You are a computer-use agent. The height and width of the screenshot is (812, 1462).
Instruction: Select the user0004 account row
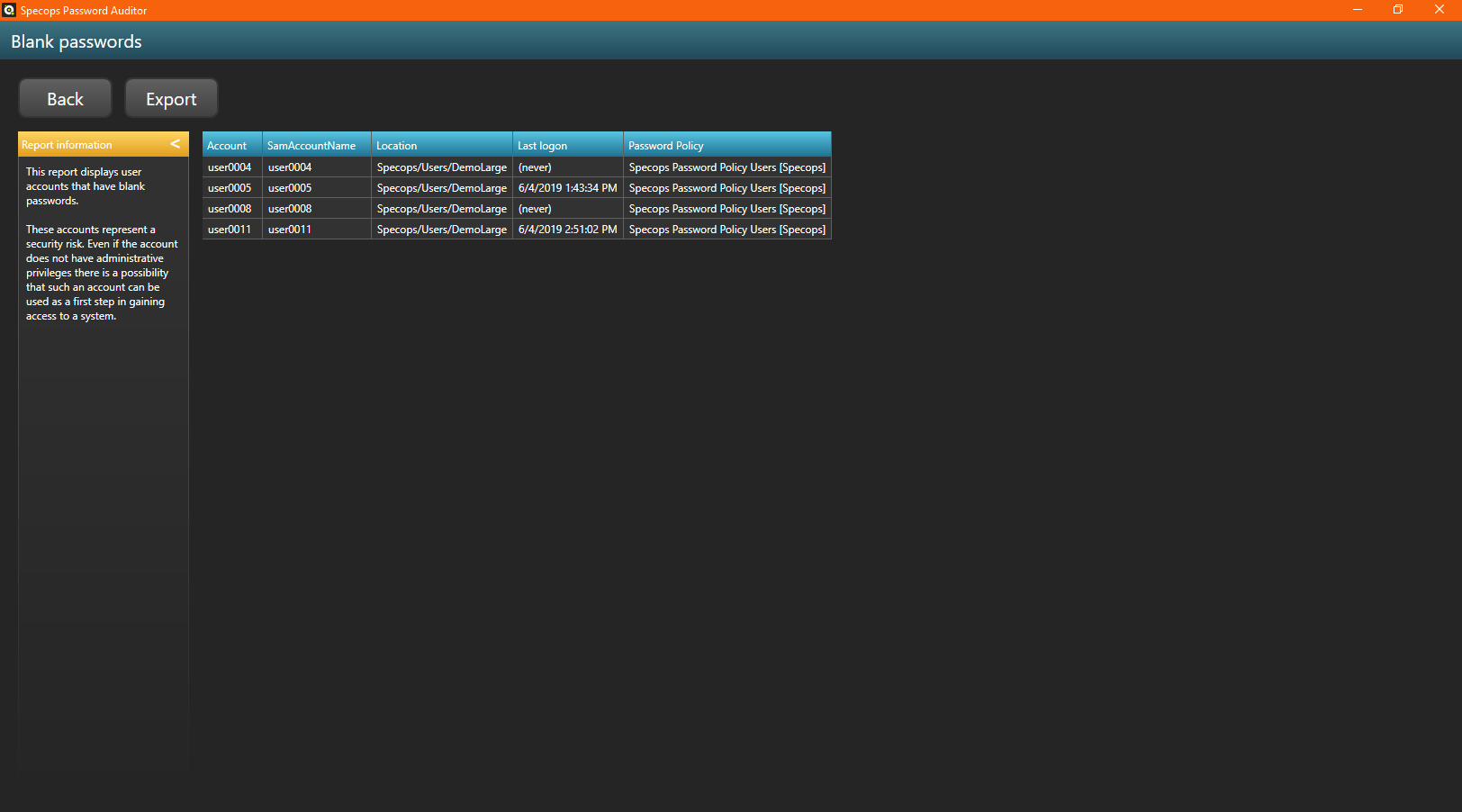pyautogui.click(x=230, y=167)
